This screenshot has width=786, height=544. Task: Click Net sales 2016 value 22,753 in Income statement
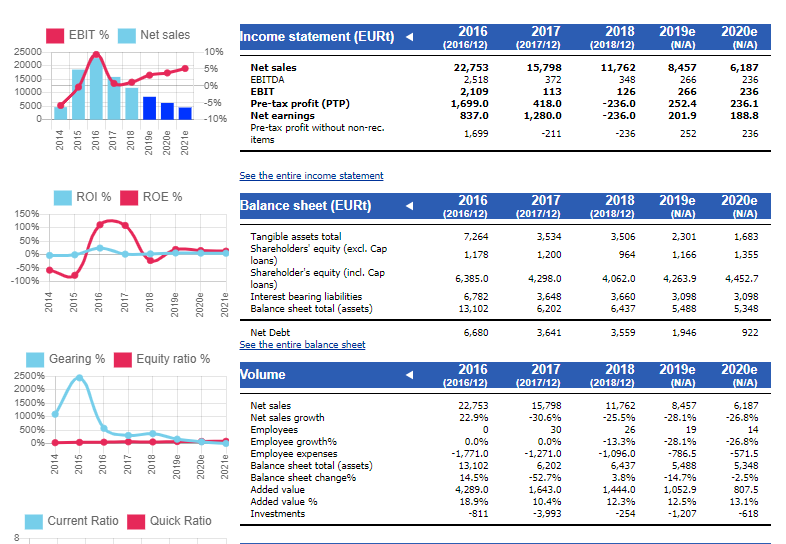(x=471, y=68)
